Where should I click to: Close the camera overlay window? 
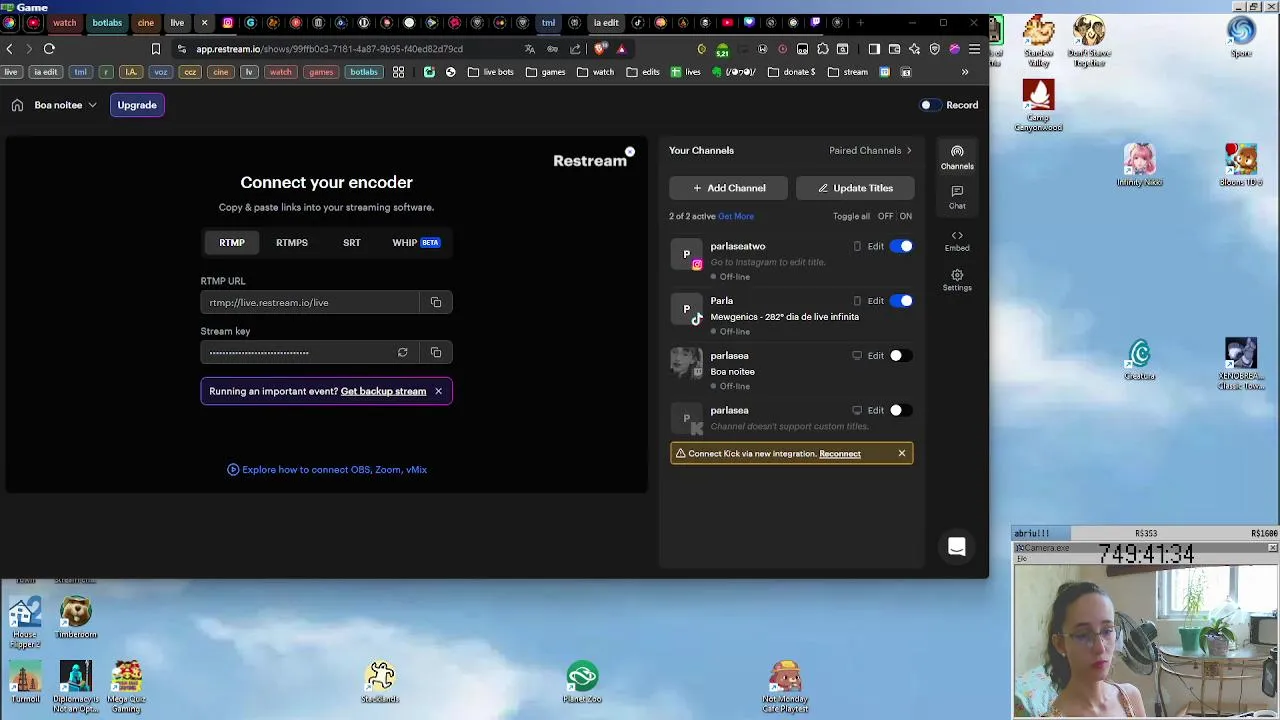(x=1272, y=548)
